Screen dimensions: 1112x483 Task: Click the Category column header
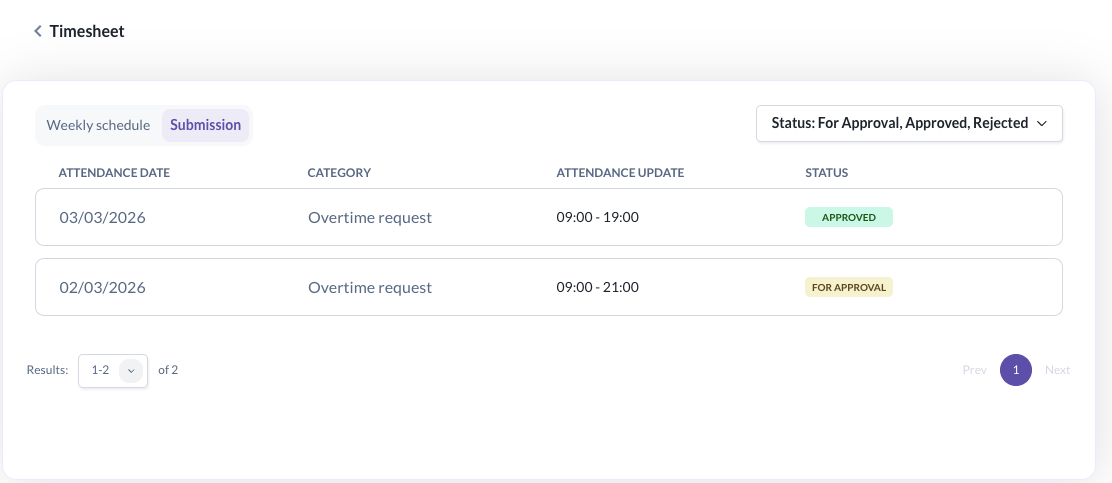coord(339,173)
